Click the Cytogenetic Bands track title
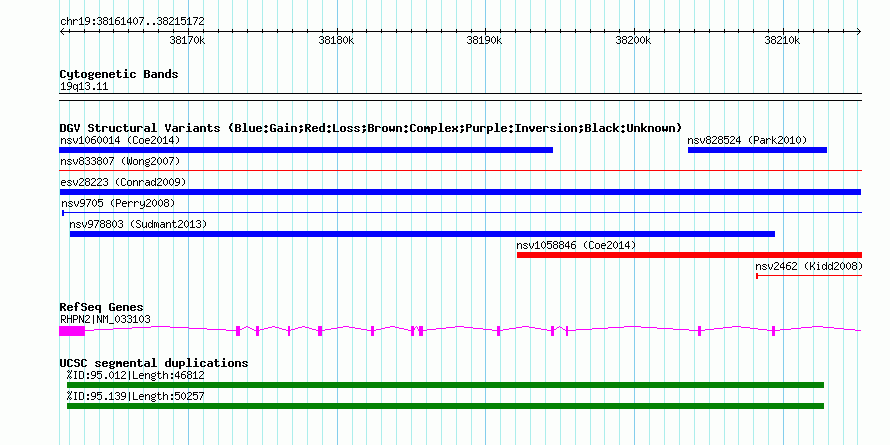The width and height of the screenshot is (890, 445). [119, 74]
